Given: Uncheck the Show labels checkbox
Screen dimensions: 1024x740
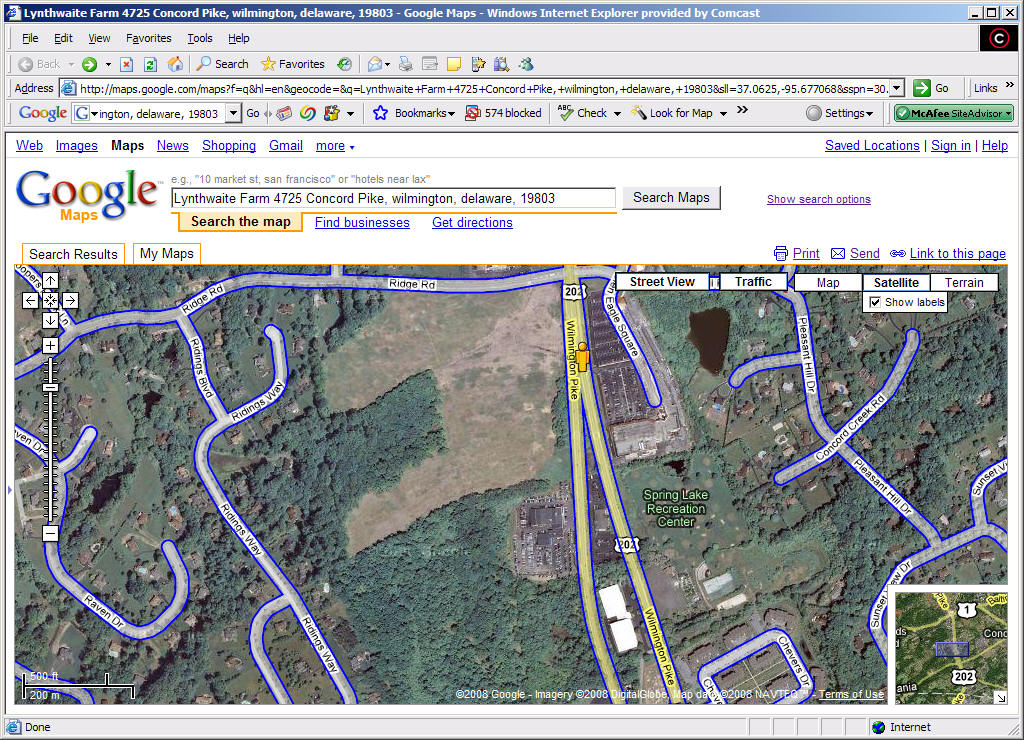Looking at the screenshot, I should click(875, 302).
